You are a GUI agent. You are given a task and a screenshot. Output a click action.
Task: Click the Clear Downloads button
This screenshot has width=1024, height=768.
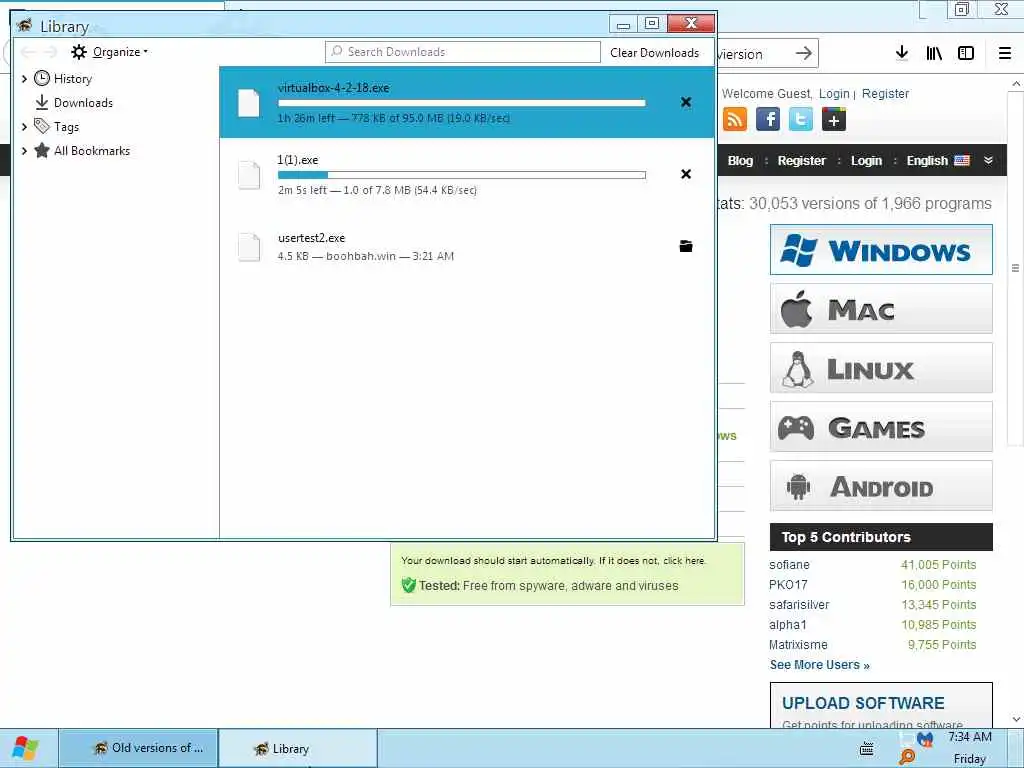click(x=654, y=53)
